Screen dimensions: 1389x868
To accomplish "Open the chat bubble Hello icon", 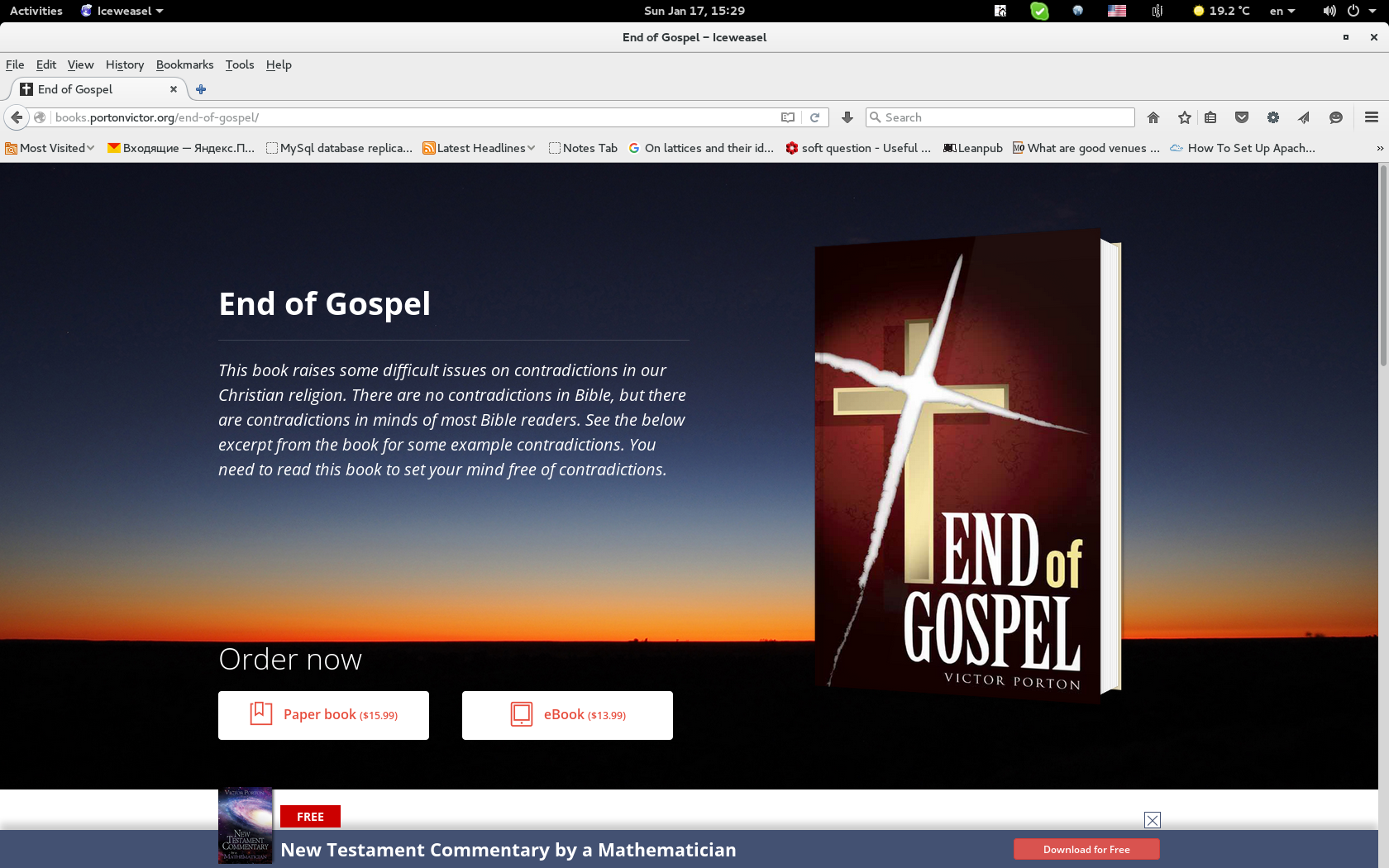I will tap(1336, 117).
